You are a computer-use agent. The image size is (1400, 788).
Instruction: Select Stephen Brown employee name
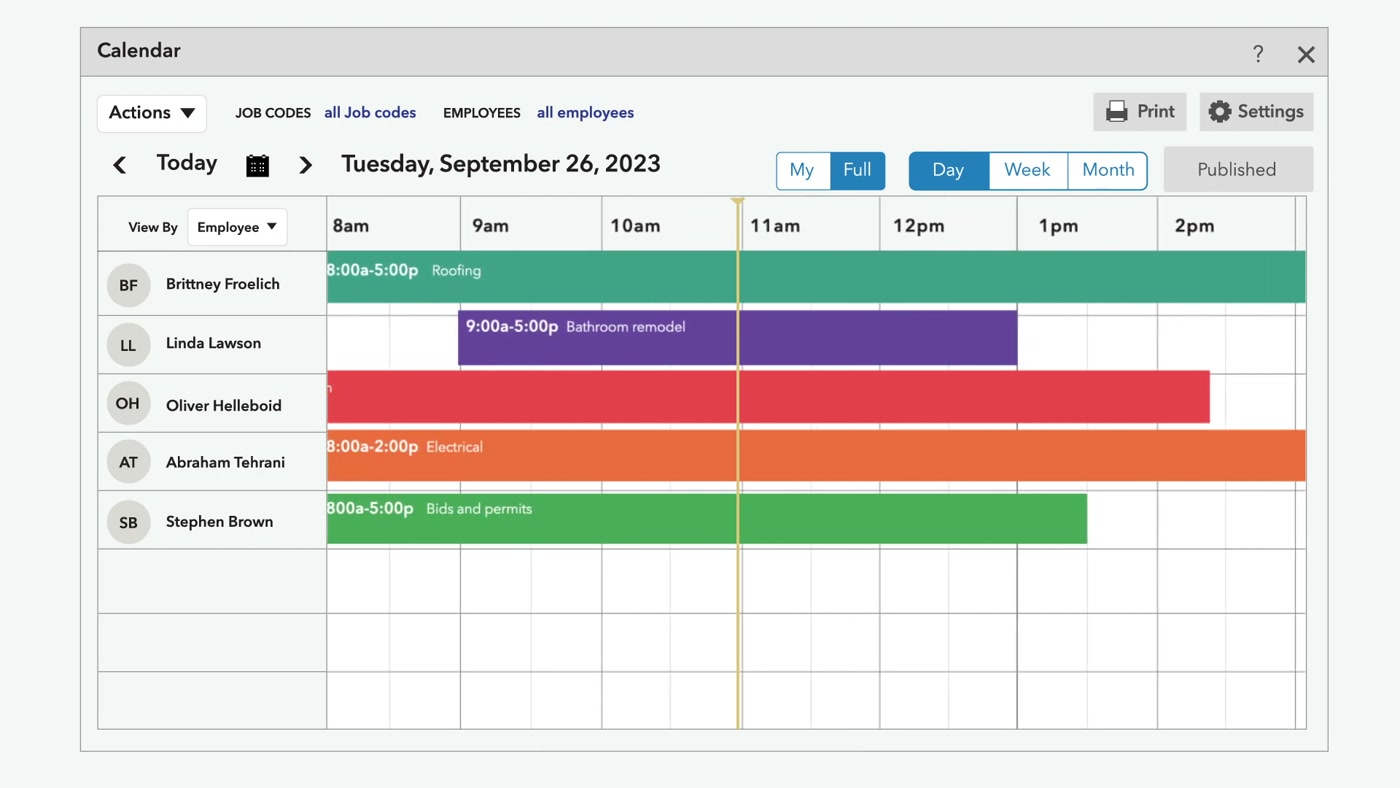[219, 521]
